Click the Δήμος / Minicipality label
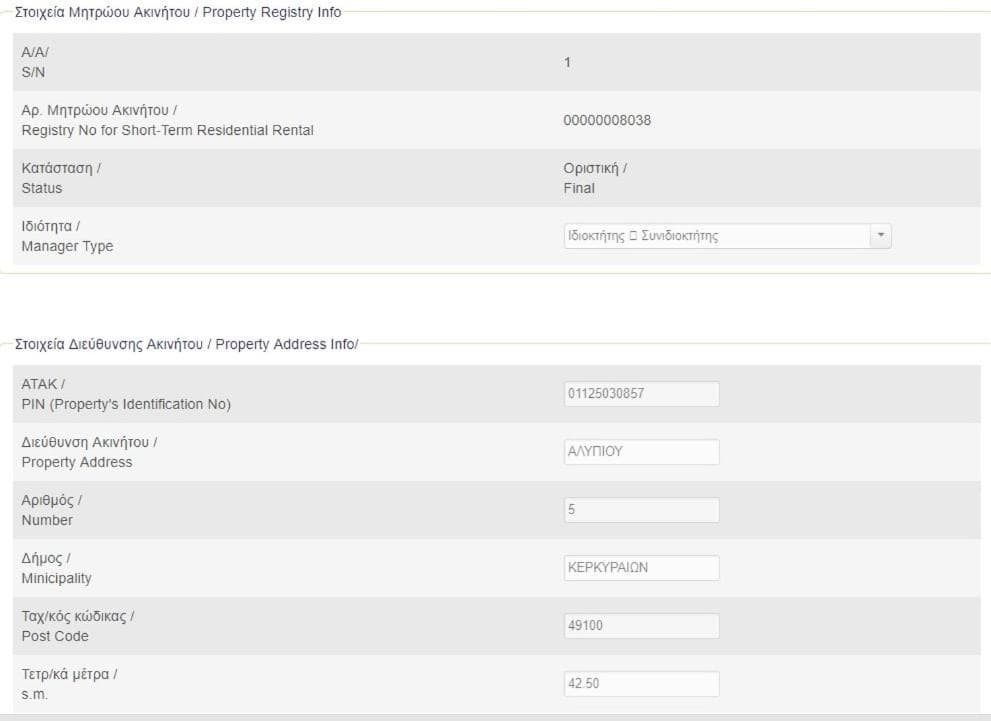The height and width of the screenshot is (721, 991). click(56, 568)
